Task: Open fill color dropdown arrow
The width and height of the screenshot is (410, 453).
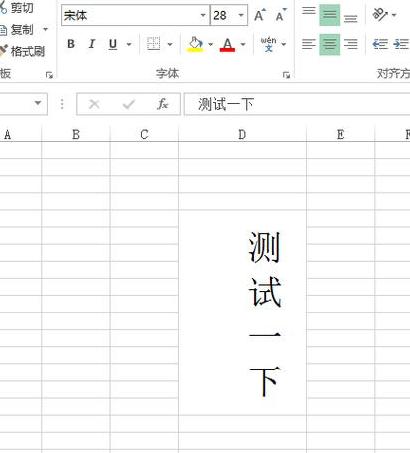Action: (x=210, y=44)
